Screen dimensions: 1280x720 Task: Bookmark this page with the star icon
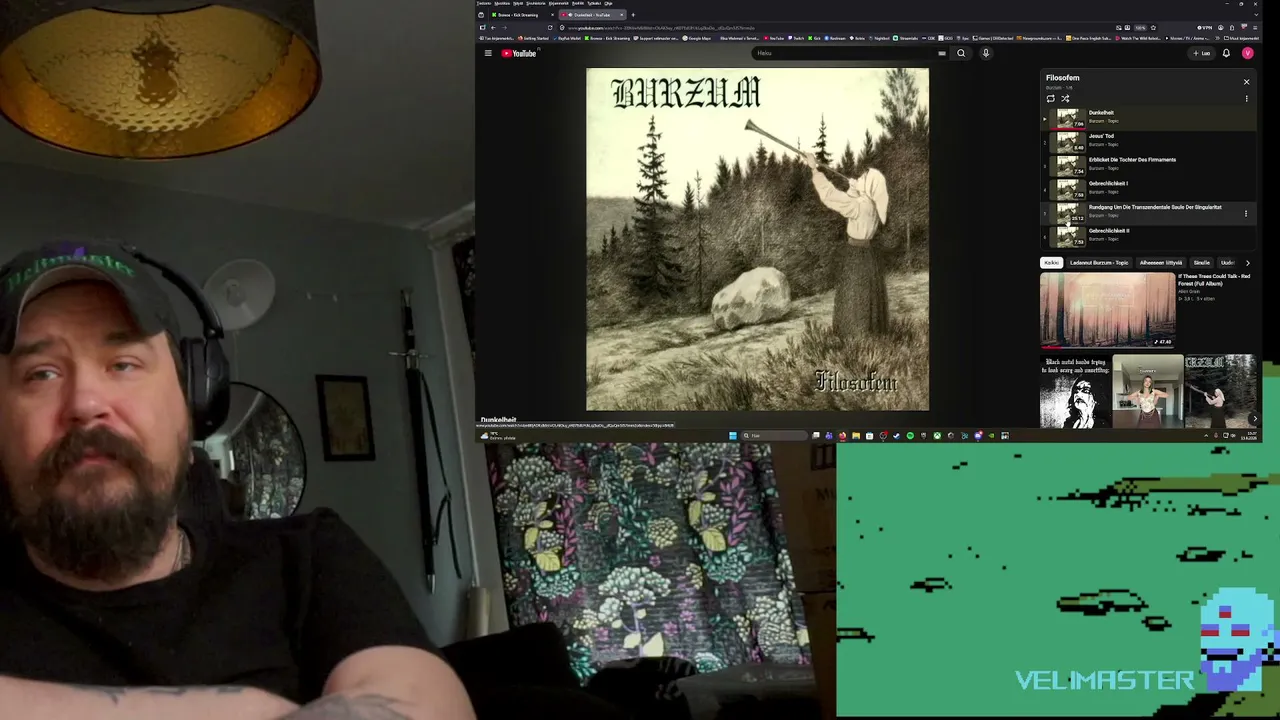click(1153, 28)
